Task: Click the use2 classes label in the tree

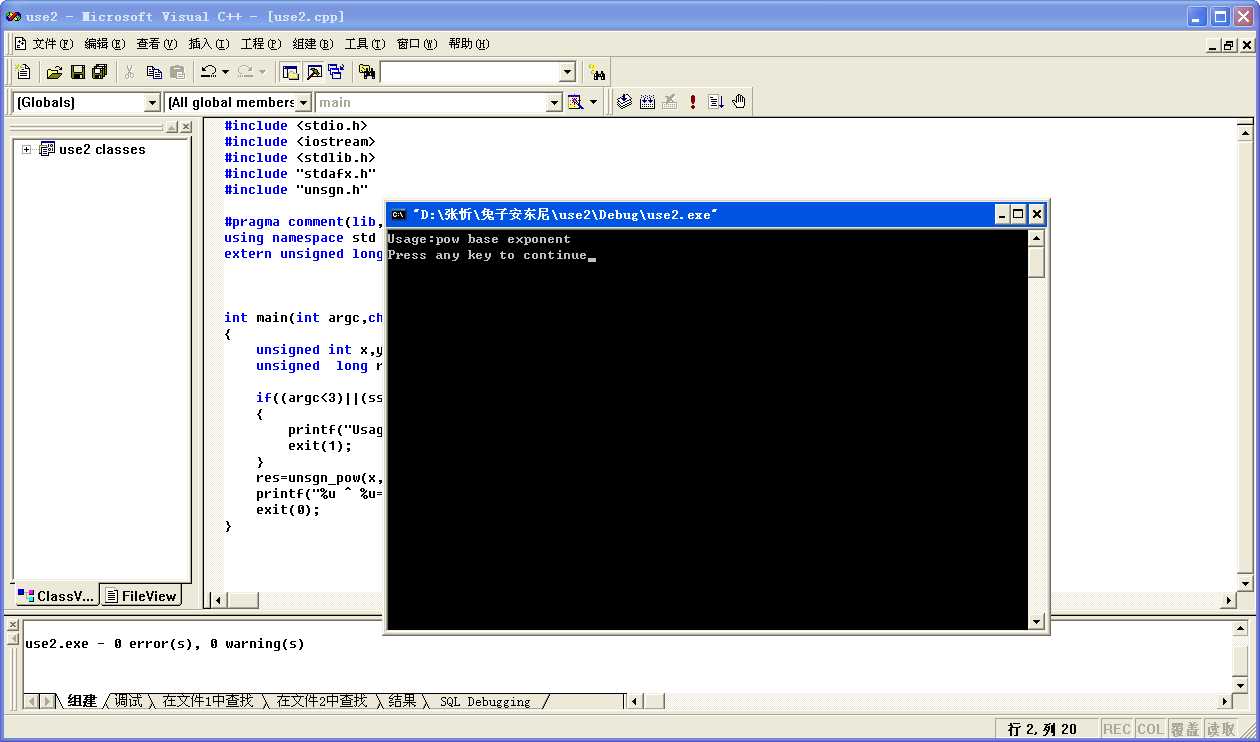Action: [102, 149]
